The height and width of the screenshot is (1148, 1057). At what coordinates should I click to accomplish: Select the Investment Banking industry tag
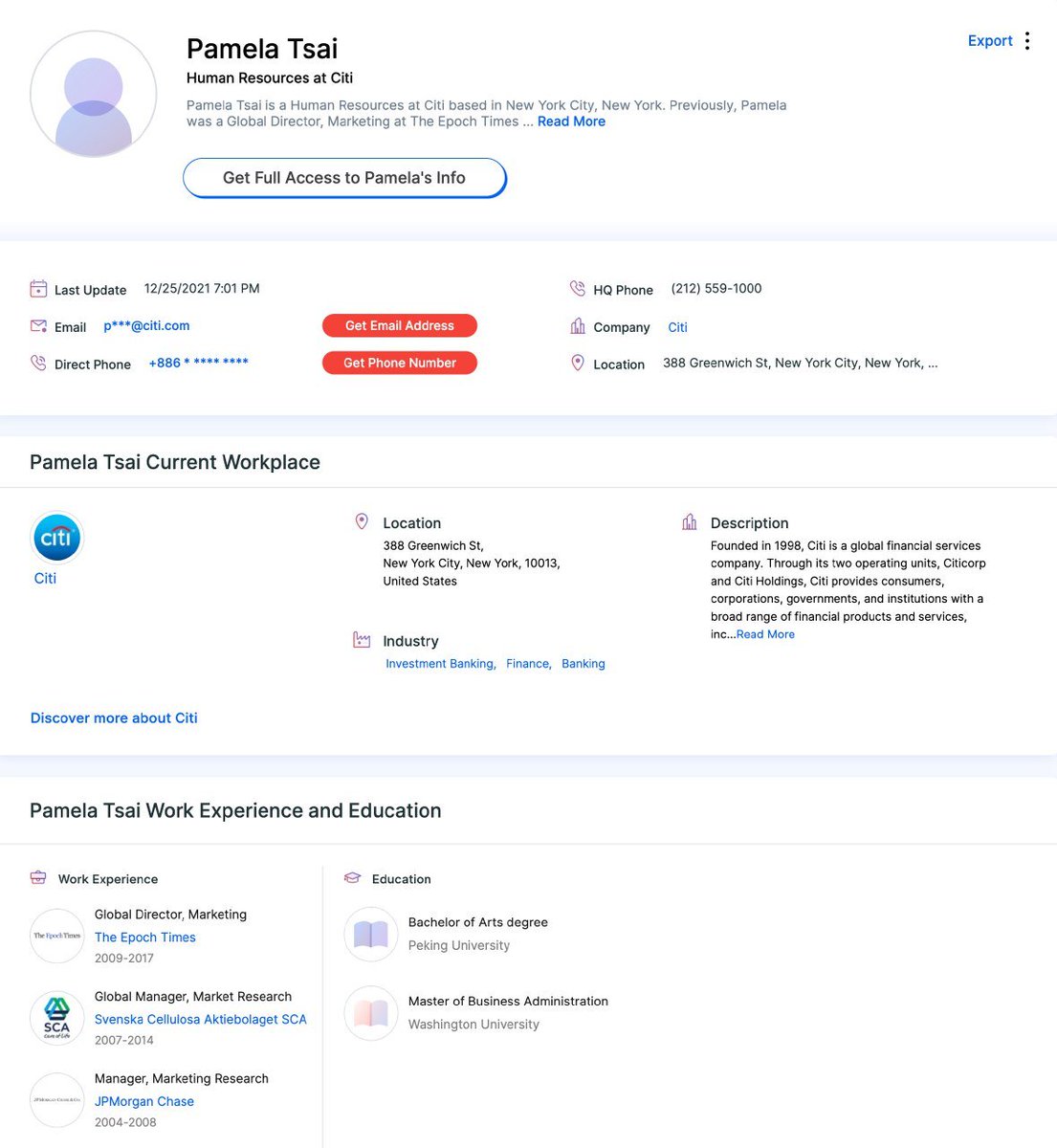click(x=441, y=664)
